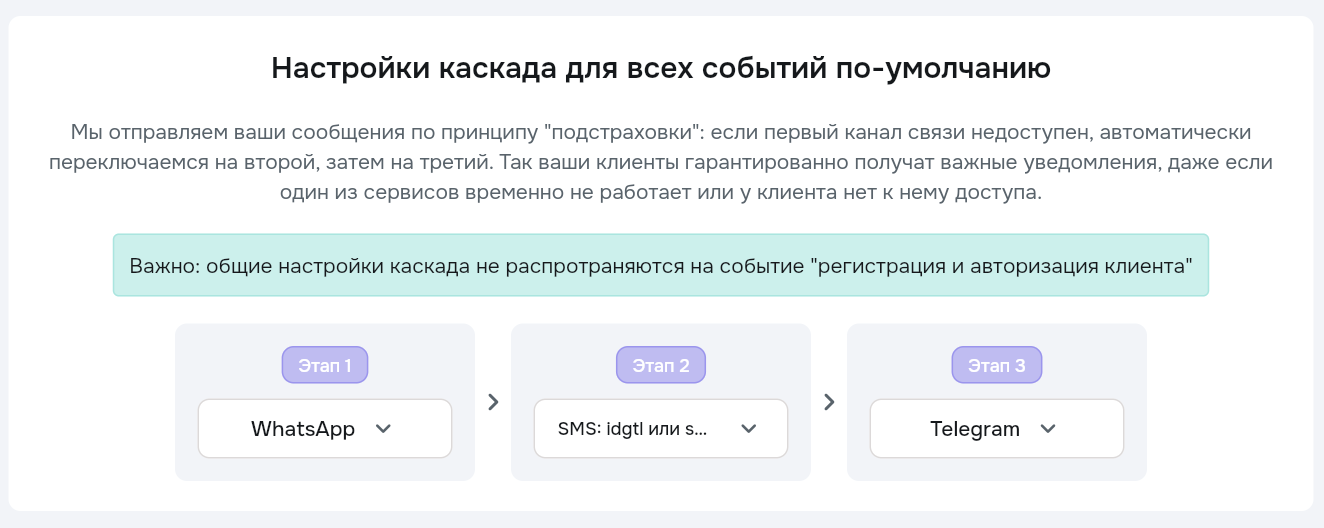Click the word "Важно:" in the banner

[164, 266]
